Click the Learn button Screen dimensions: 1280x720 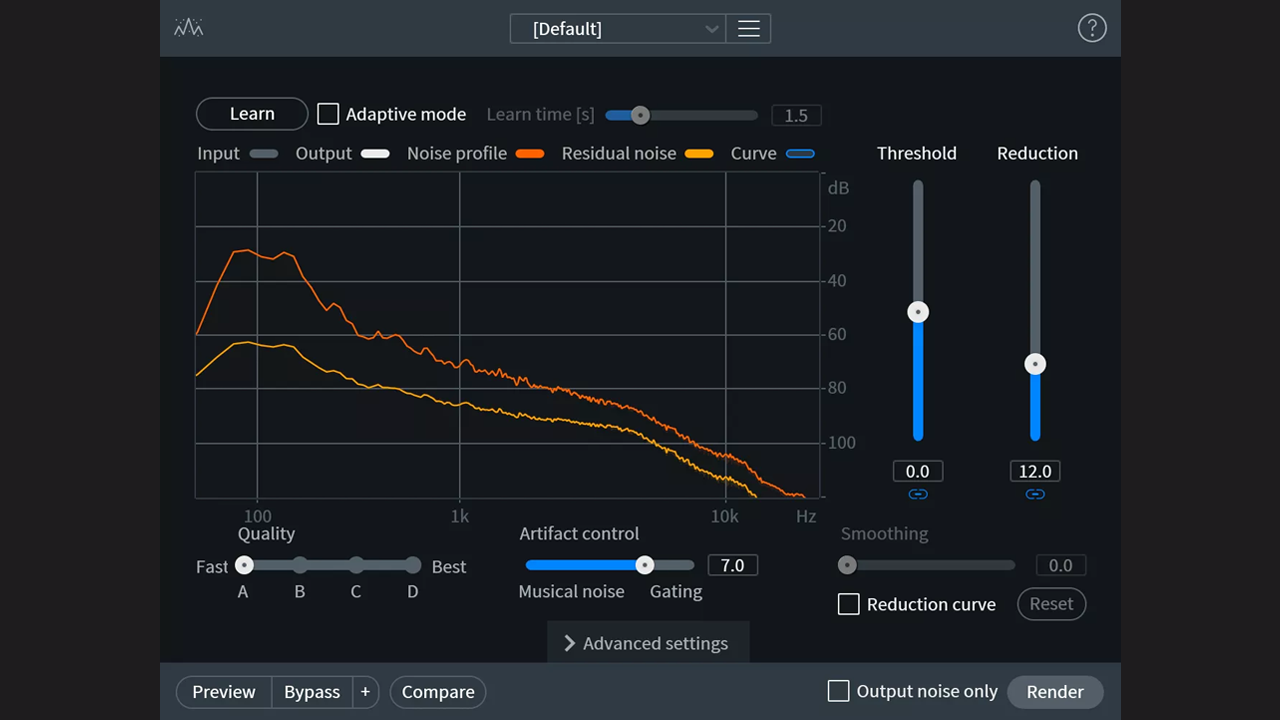pyautogui.click(x=252, y=114)
